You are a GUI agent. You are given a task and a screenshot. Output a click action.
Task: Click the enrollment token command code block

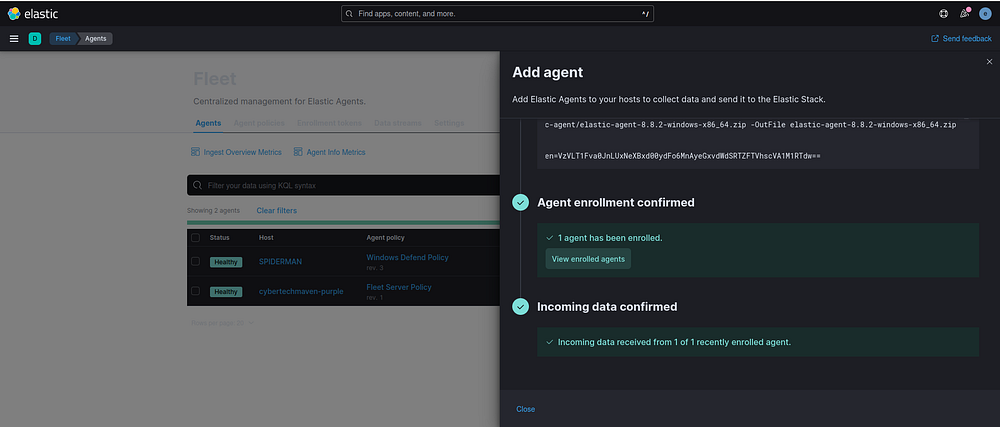click(758, 143)
